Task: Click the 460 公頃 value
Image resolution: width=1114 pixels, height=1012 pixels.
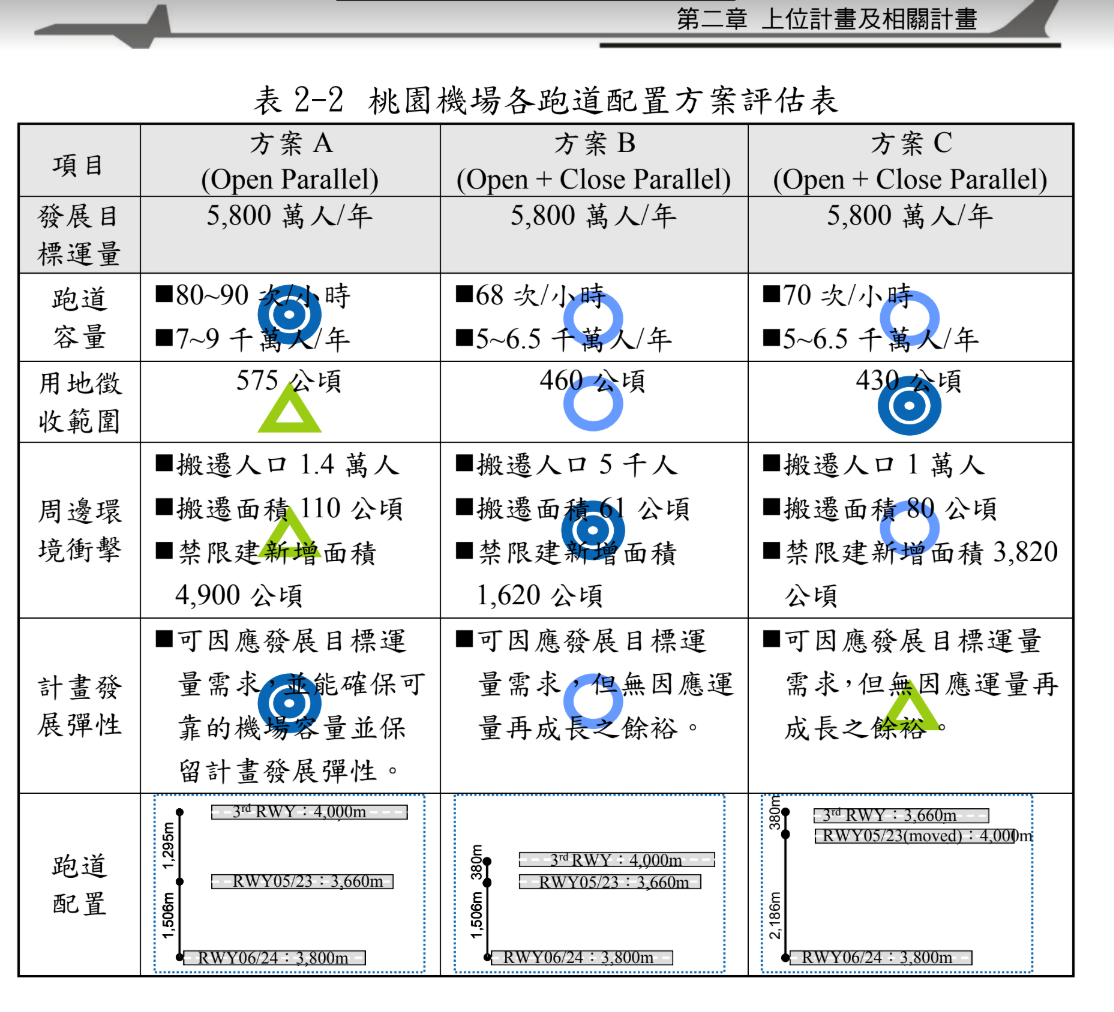Action: 593,381
